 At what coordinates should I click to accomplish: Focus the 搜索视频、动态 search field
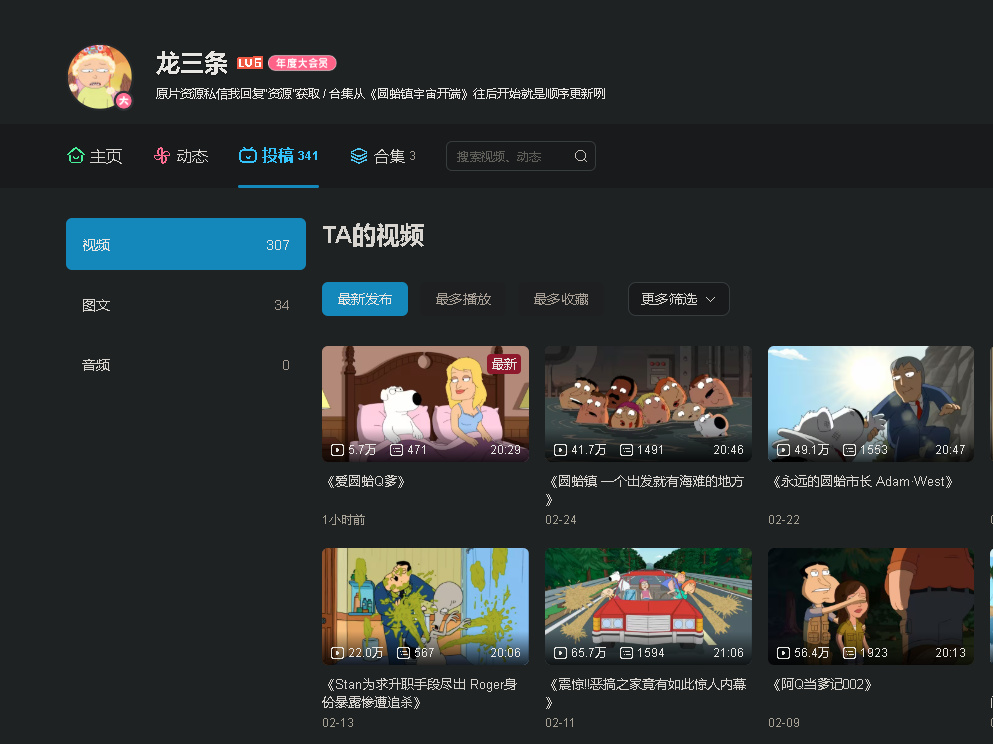coord(521,156)
